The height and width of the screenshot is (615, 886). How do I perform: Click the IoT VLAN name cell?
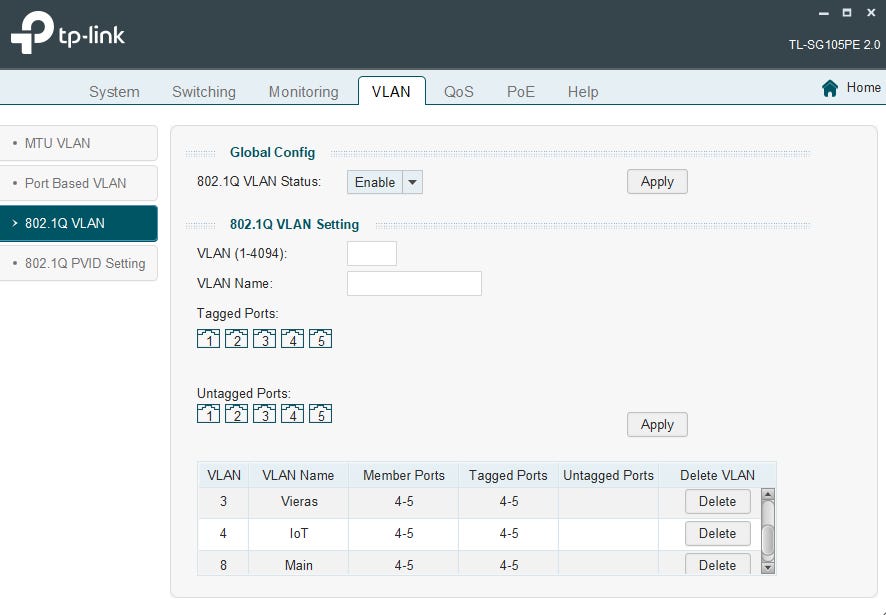click(299, 533)
